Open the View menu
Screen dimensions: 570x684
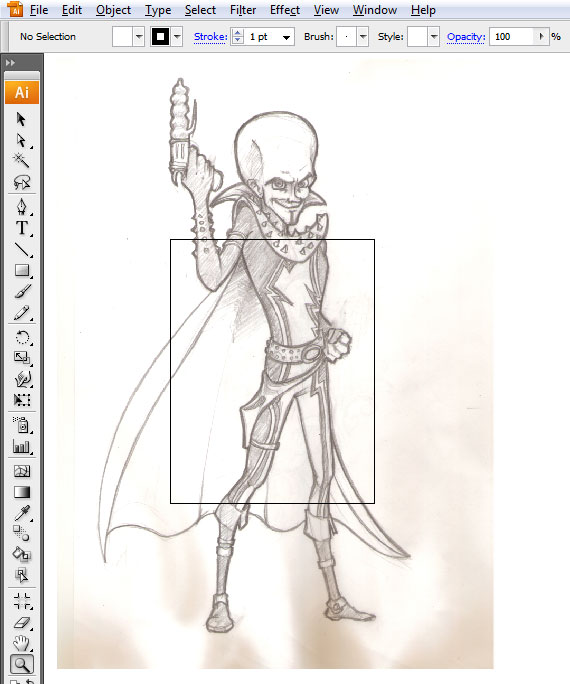point(326,10)
